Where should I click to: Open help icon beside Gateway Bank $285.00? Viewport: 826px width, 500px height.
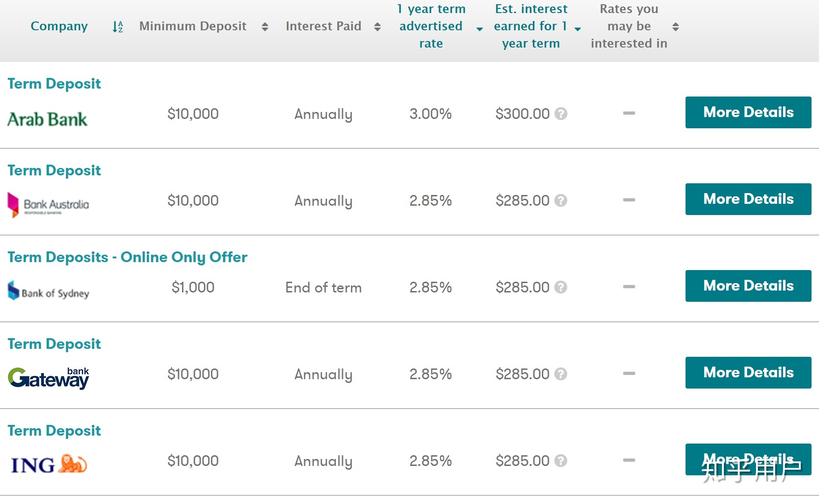click(561, 375)
